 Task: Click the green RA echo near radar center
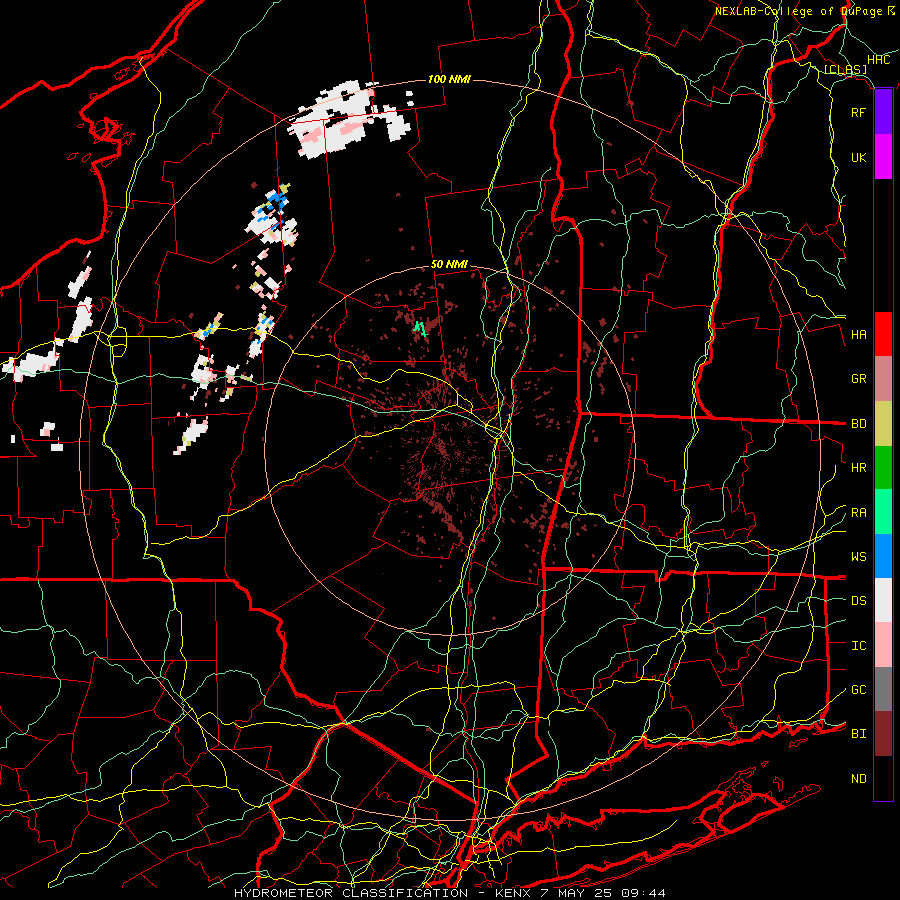pos(420,328)
